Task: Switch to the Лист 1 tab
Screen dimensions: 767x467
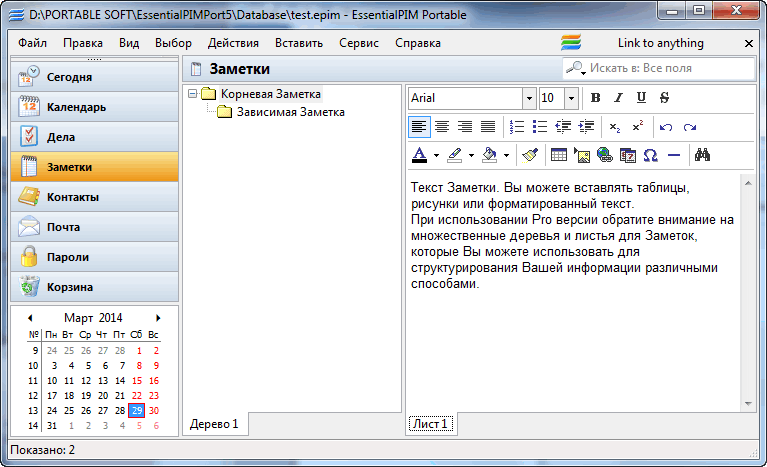Action: 429,424
